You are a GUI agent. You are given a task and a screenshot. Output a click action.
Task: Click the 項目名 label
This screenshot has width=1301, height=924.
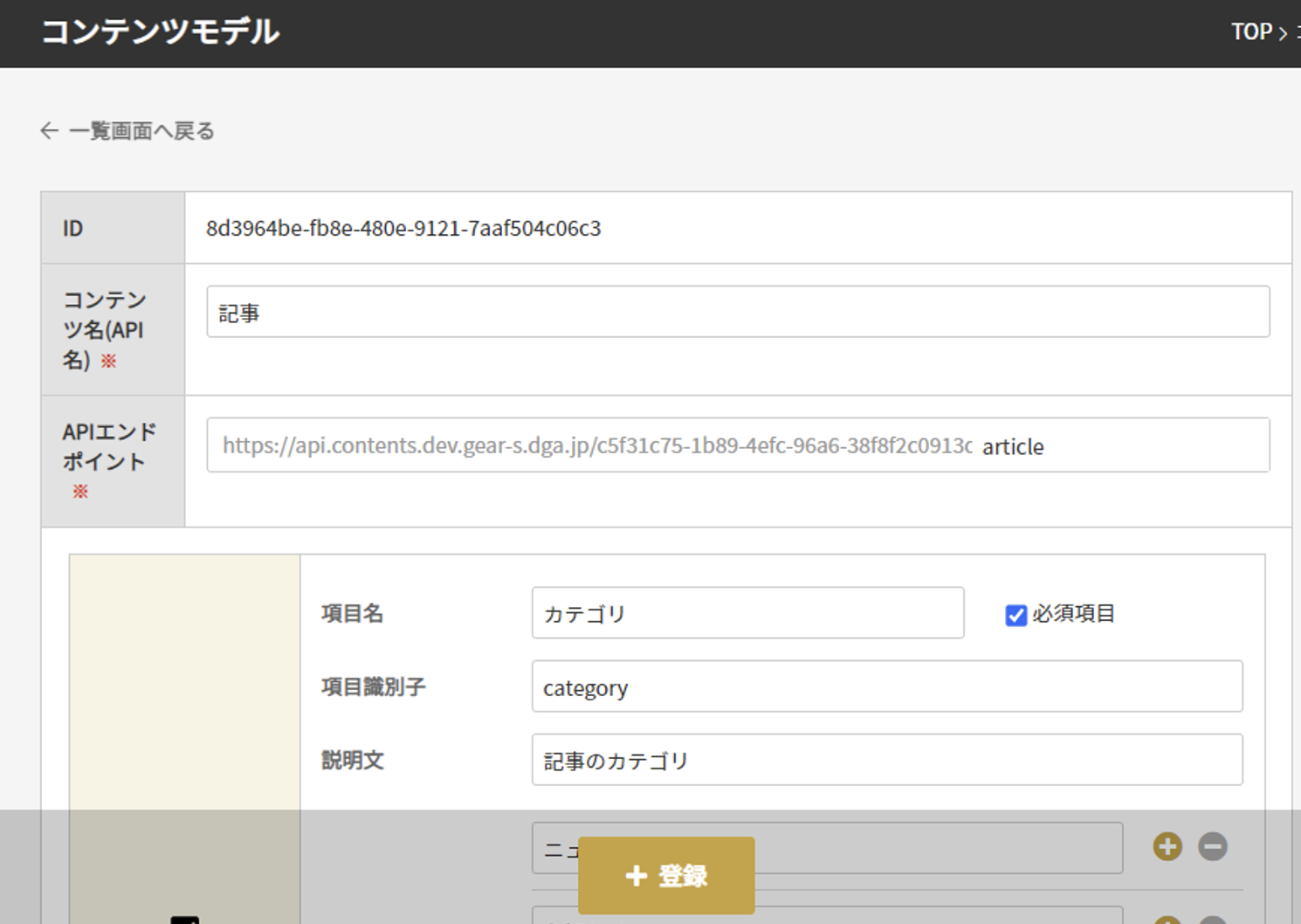352,614
